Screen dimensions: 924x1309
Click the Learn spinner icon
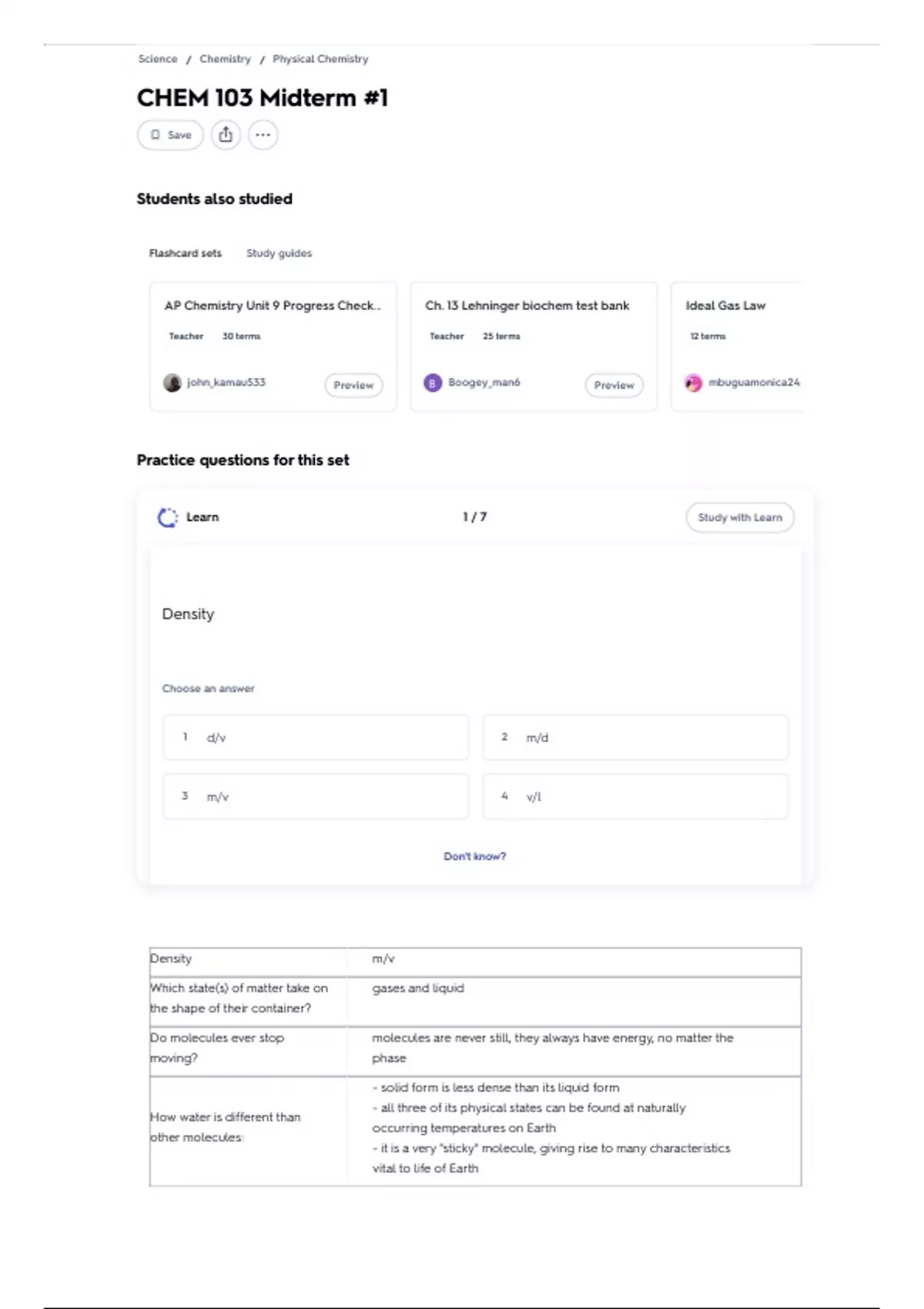tap(167, 517)
